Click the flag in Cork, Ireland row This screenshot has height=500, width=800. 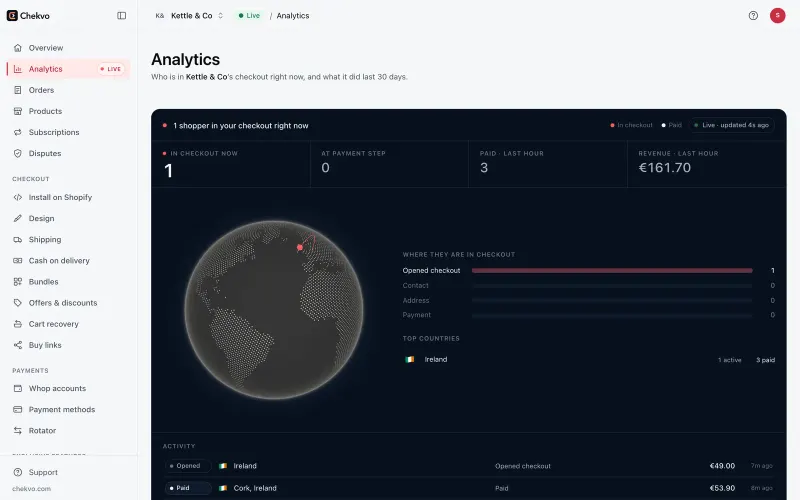click(223, 488)
